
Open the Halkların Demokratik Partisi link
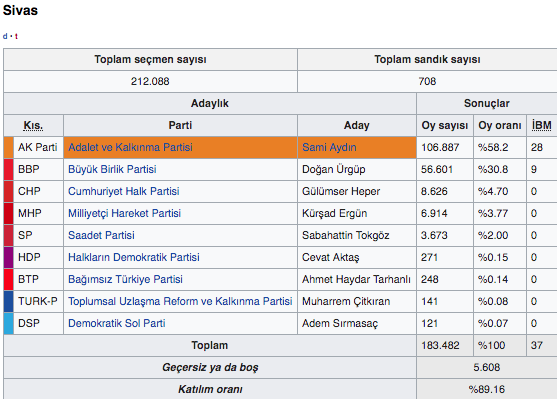point(134,258)
